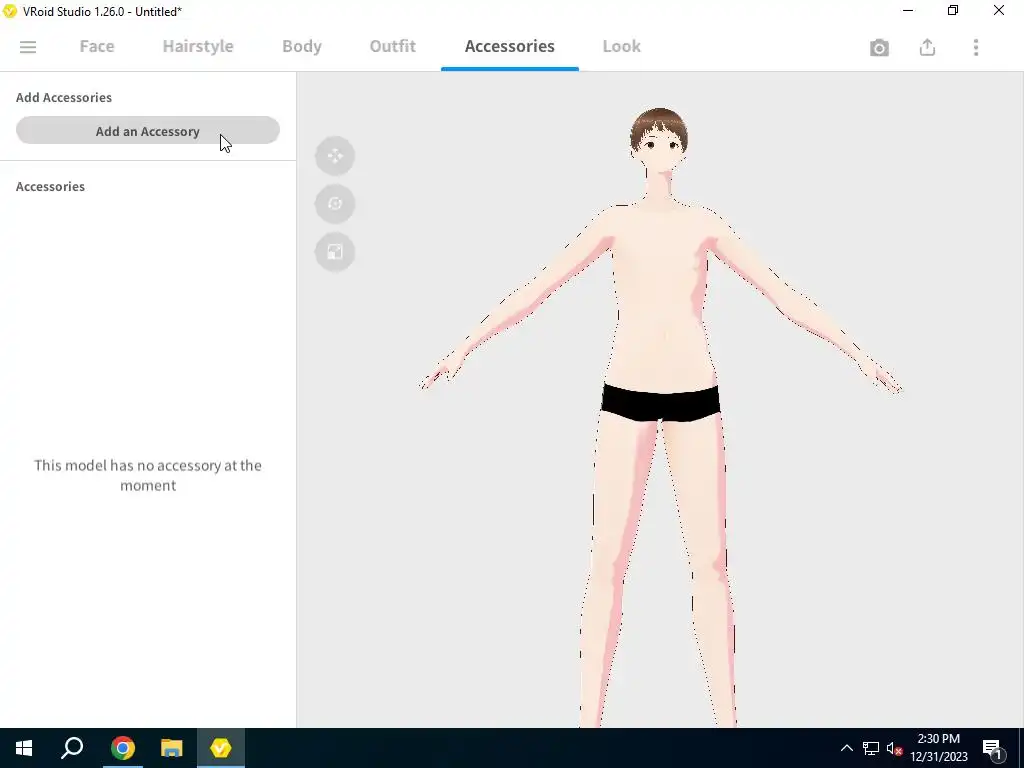Viewport: 1024px width, 768px height.
Task: Switch to the Look tab
Action: pyautogui.click(x=622, y=46)
